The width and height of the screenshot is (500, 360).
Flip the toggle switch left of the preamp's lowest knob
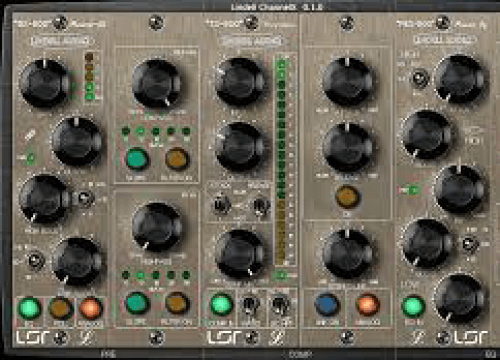click(x=36, y=261)
